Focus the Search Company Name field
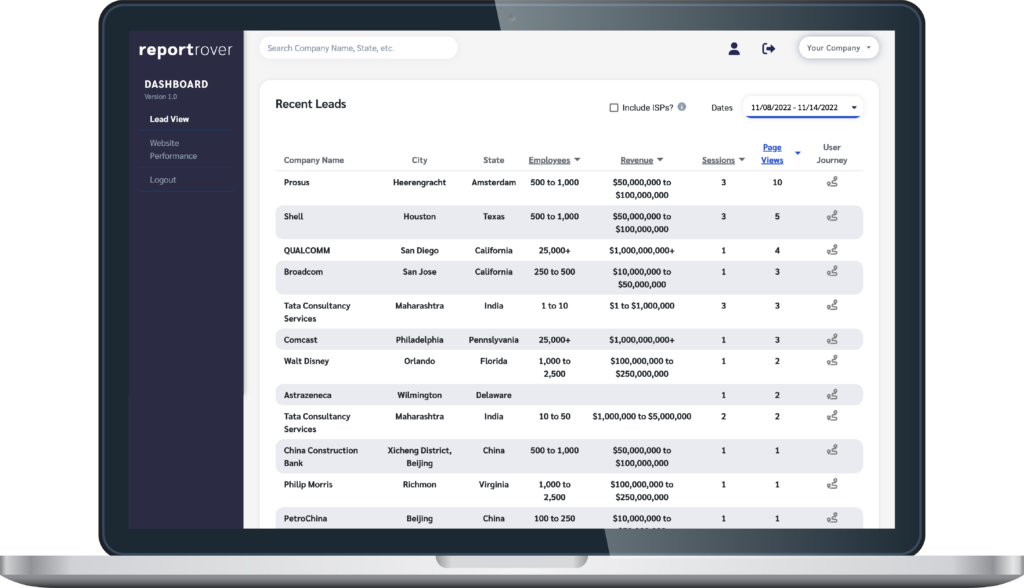Screen dimensions: 1024x588 [359, 48]
